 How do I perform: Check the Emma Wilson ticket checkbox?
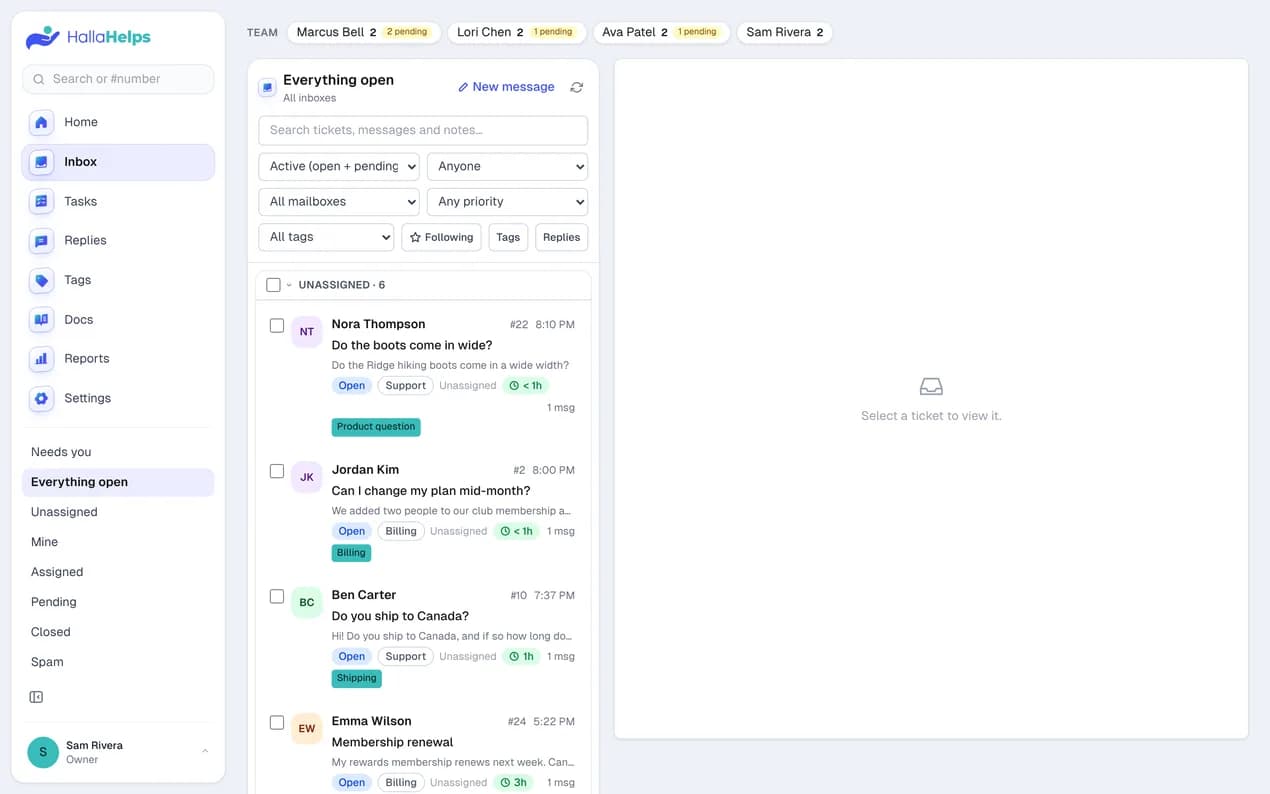pos(277,722)
